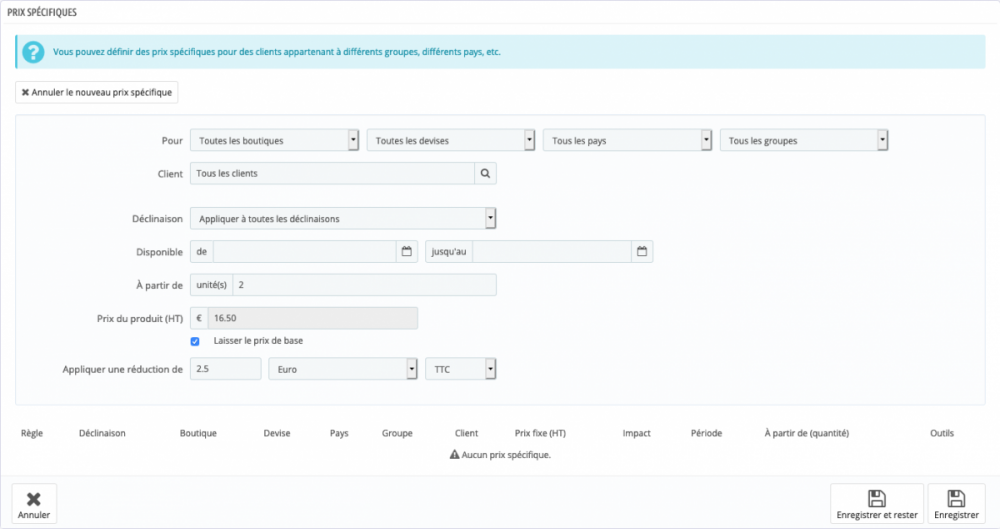The image size is (1000, 529).
Task: Open the 'jusqu'au' end date calendar icon
Action: pos(642,251)
